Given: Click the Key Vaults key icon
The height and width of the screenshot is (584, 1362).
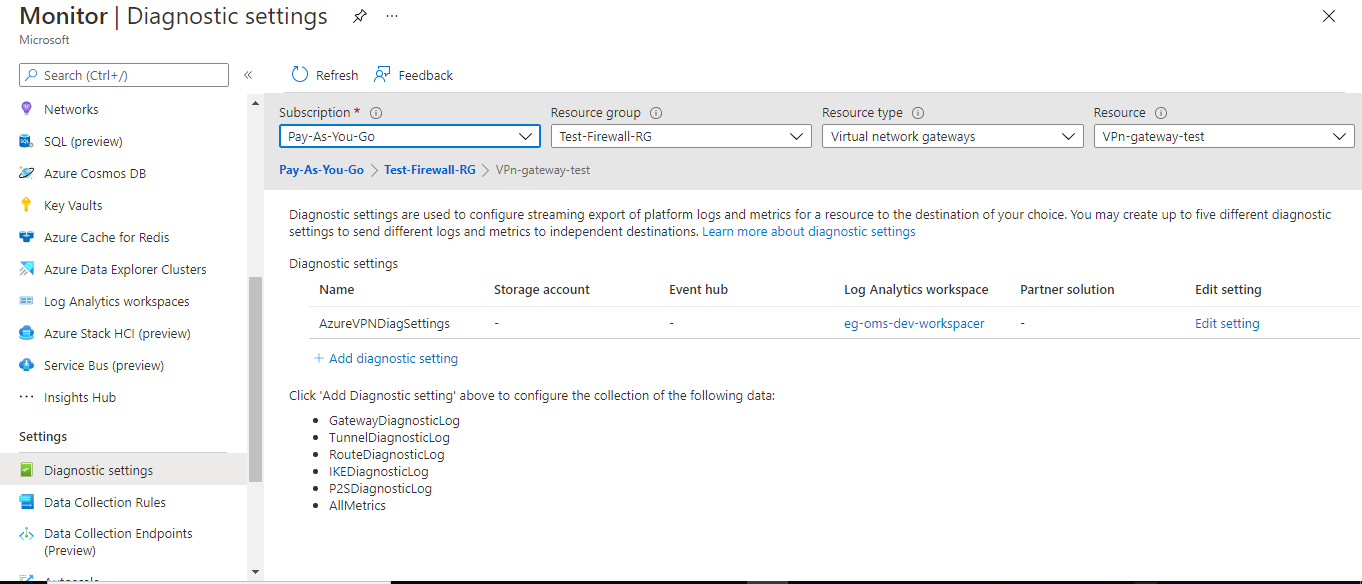Looking at the screenshot, I should click(x=26, y=205).
